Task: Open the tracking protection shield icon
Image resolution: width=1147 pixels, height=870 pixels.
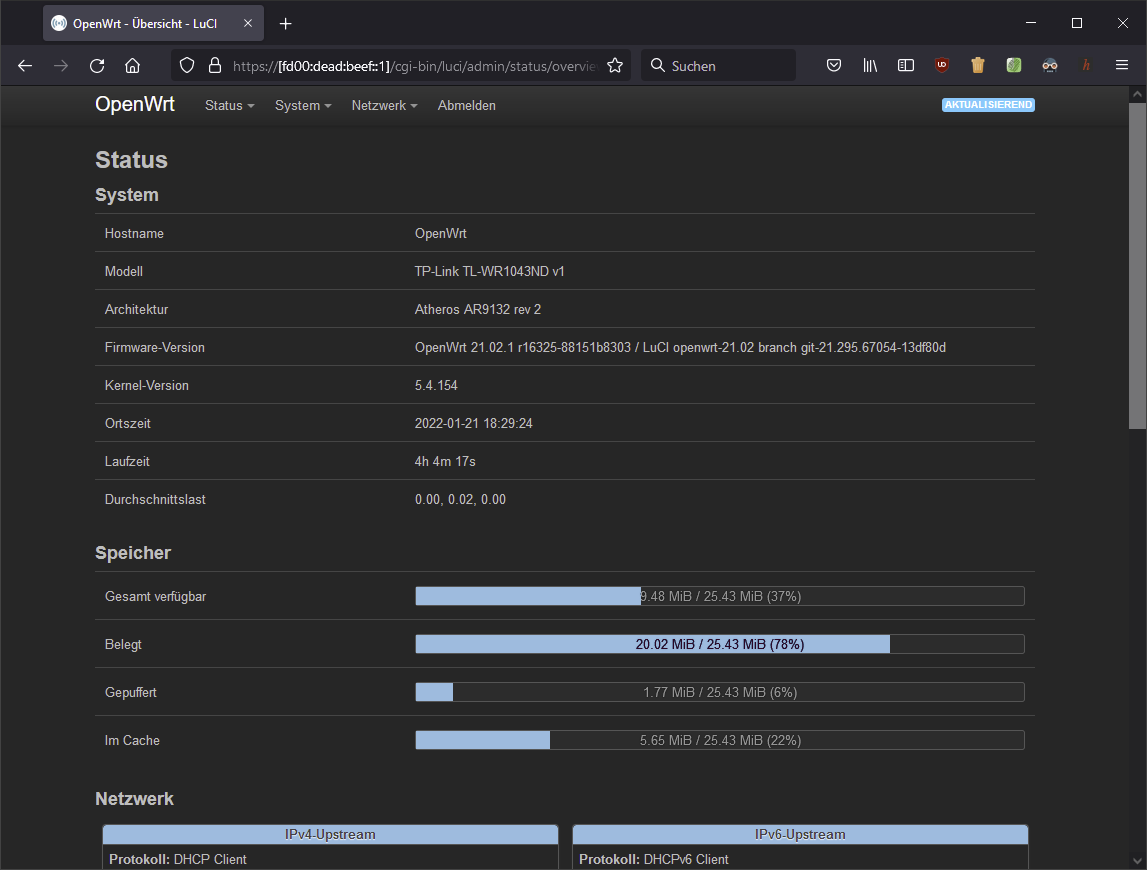Action: point(187,66)
